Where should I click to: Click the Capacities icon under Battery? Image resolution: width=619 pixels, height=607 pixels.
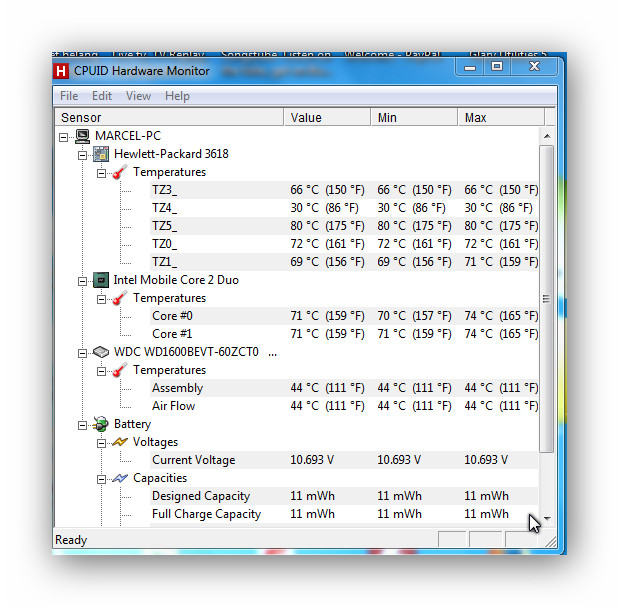pyautogui.click(x=120, y=478)
